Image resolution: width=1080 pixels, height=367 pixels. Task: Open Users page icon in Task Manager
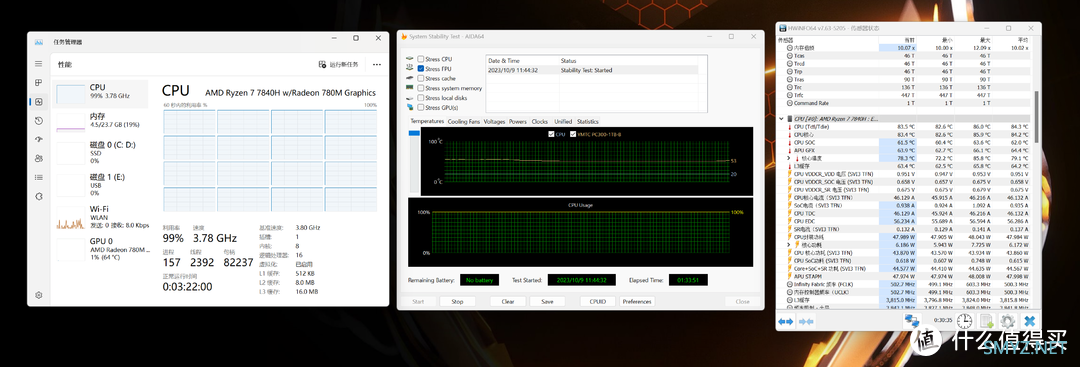tap(39, 158)
